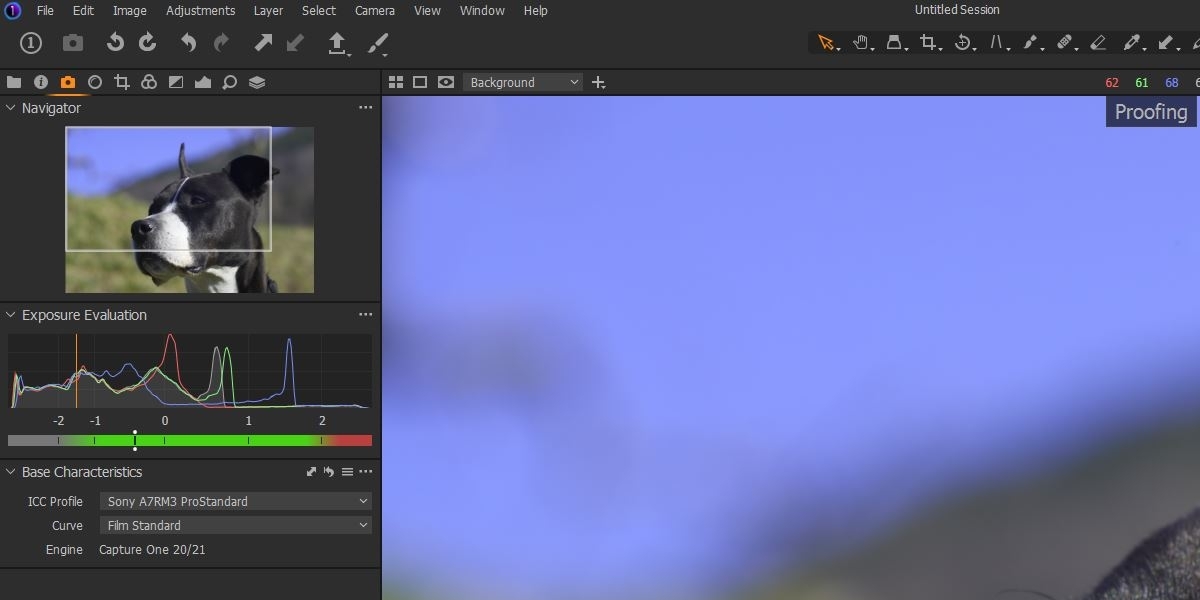Select the color picker eyedropper tool
This screenshot has height=600, width=1200.
tap(1131, 42)
